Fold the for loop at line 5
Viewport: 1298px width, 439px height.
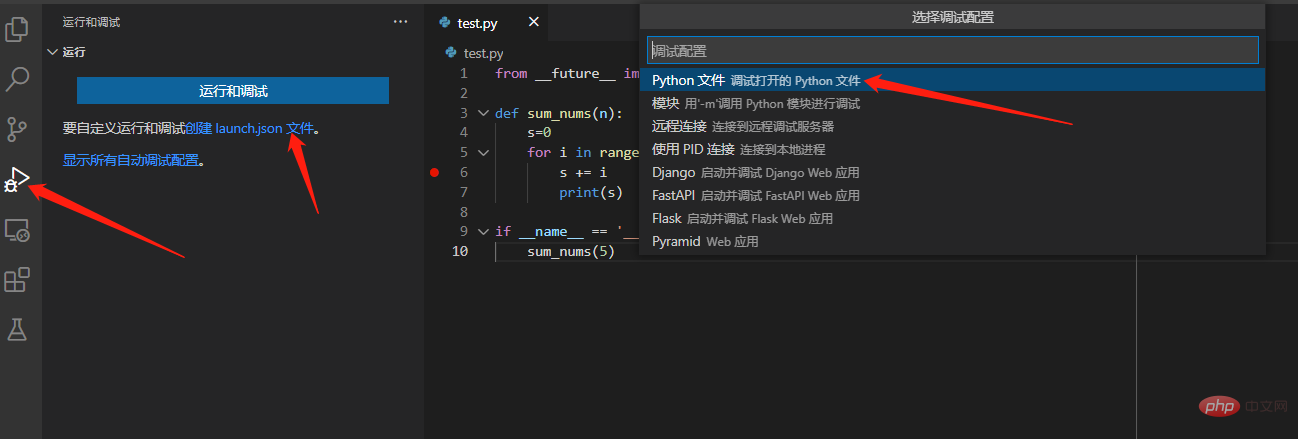[x=484, y=153]
